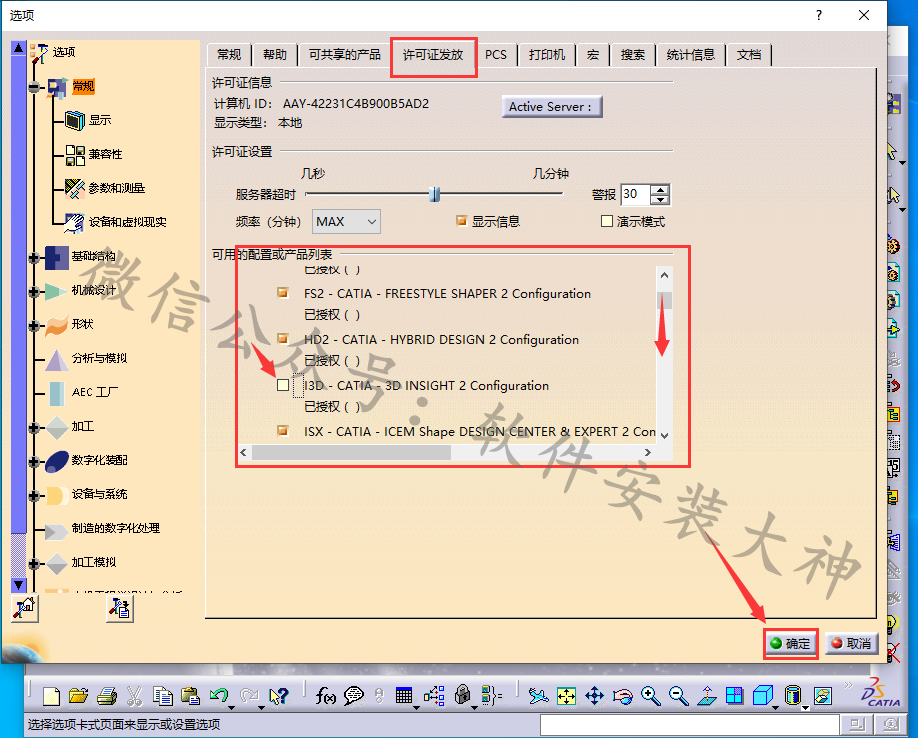Image resolution: width=918 pixels, height=738 pixels.
Task: Select 兼容性 in the options tree
Action: tap(106, 154)
